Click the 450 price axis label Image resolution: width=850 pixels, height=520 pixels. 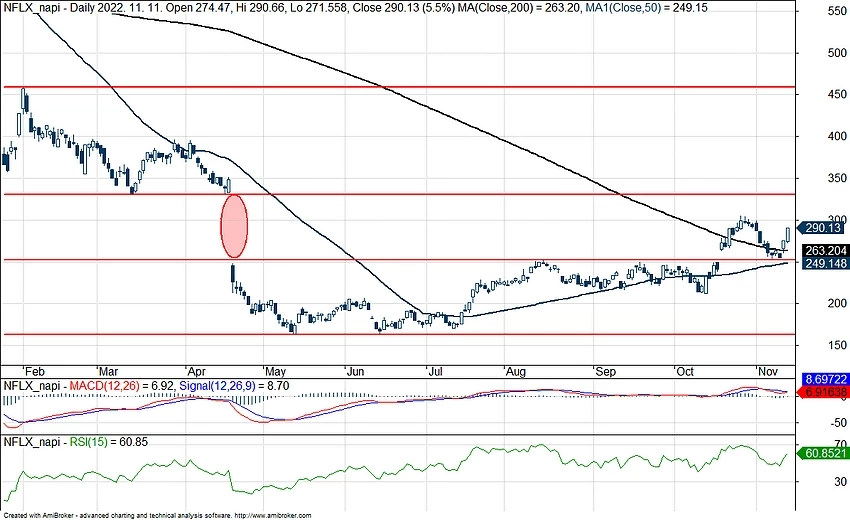pos(837,94)
